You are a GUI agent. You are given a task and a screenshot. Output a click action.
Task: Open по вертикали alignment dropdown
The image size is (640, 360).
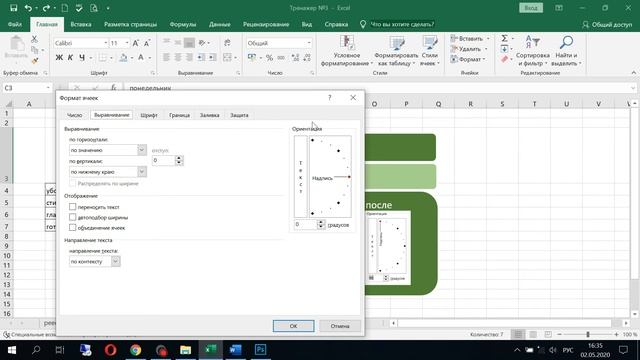(142, 172)
